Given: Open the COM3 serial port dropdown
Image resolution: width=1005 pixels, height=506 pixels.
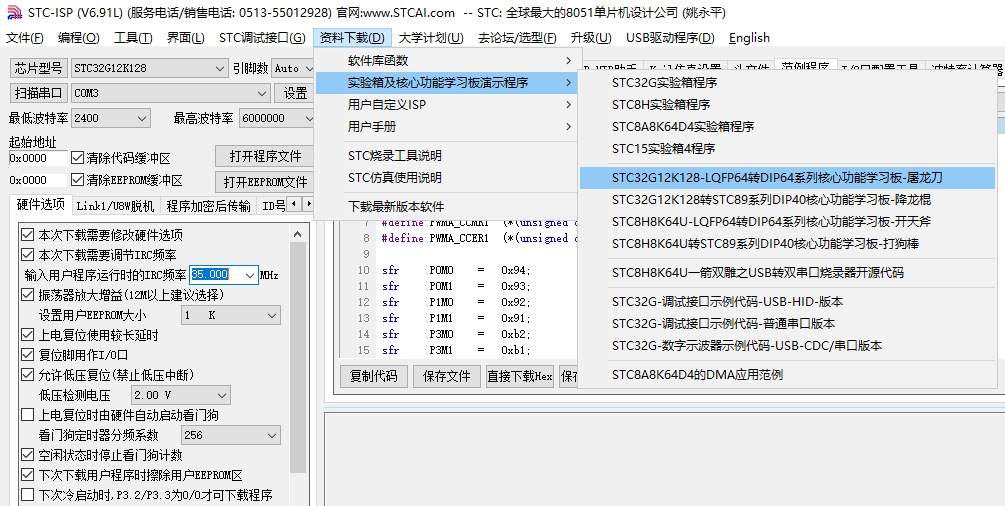Looking at the screenshot, I should 262,94.
